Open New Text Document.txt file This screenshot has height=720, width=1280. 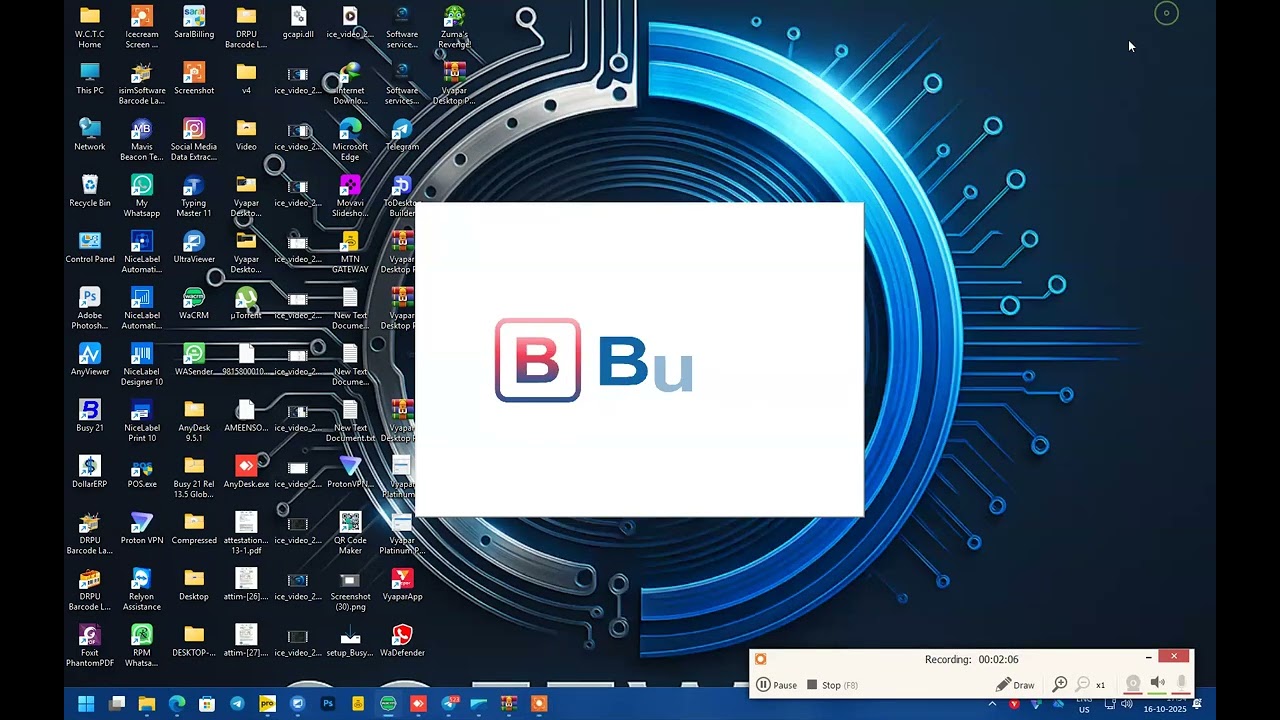350,420
